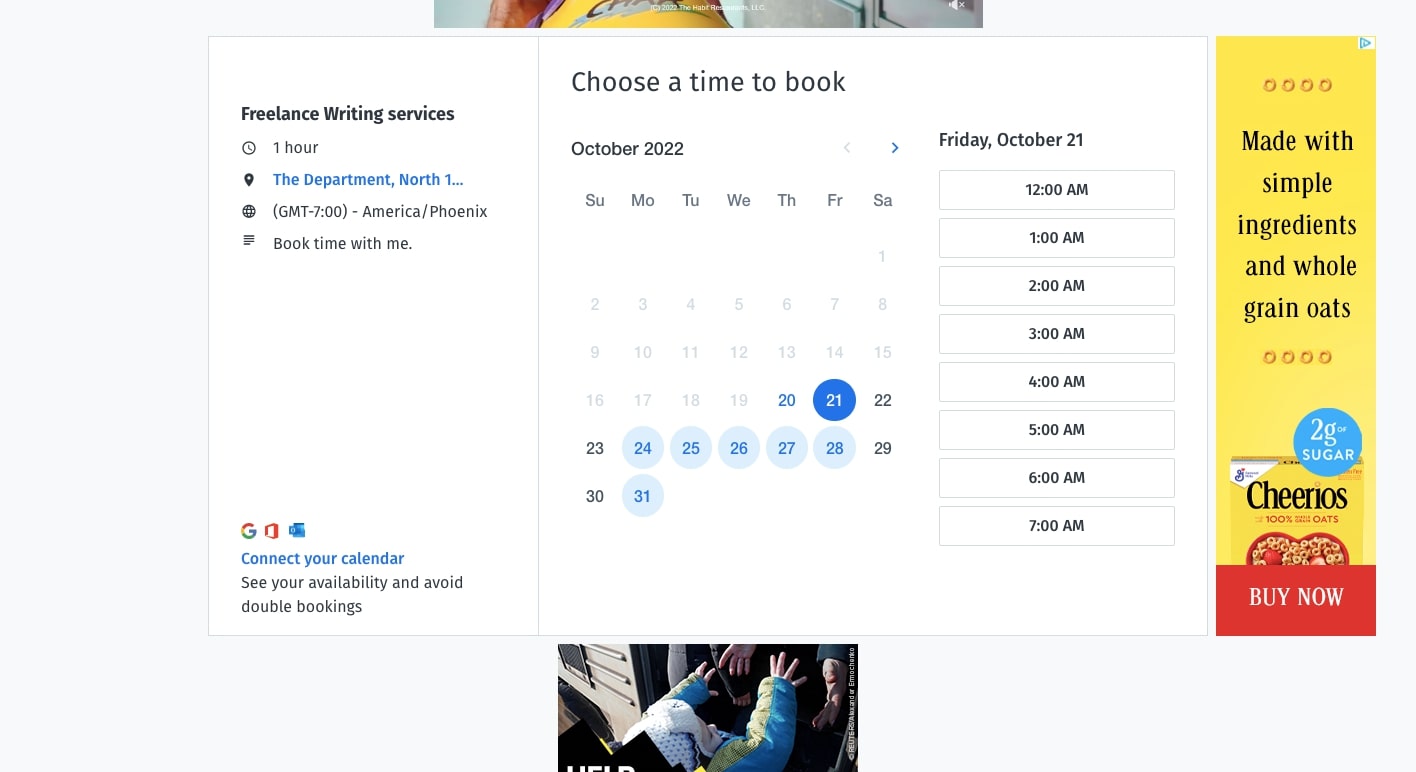Select October 21 on the calendar
This screenshot has height=772, width=1416.
tap(834, 400)
